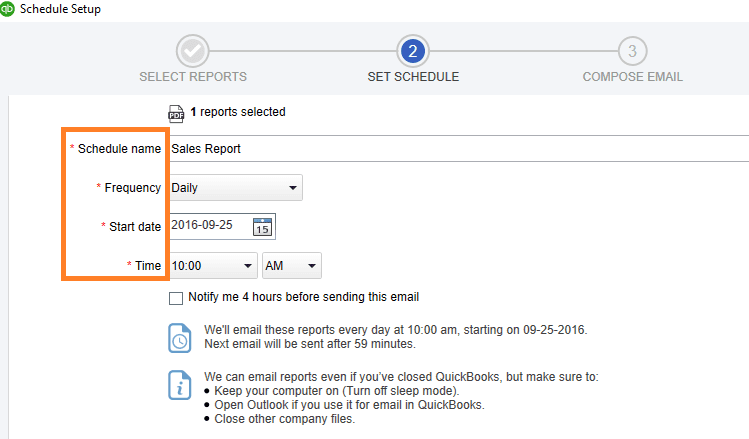Click the step 2 Set Schedule circle
This screenshot has height=439, width=749.
pos(413,51)
